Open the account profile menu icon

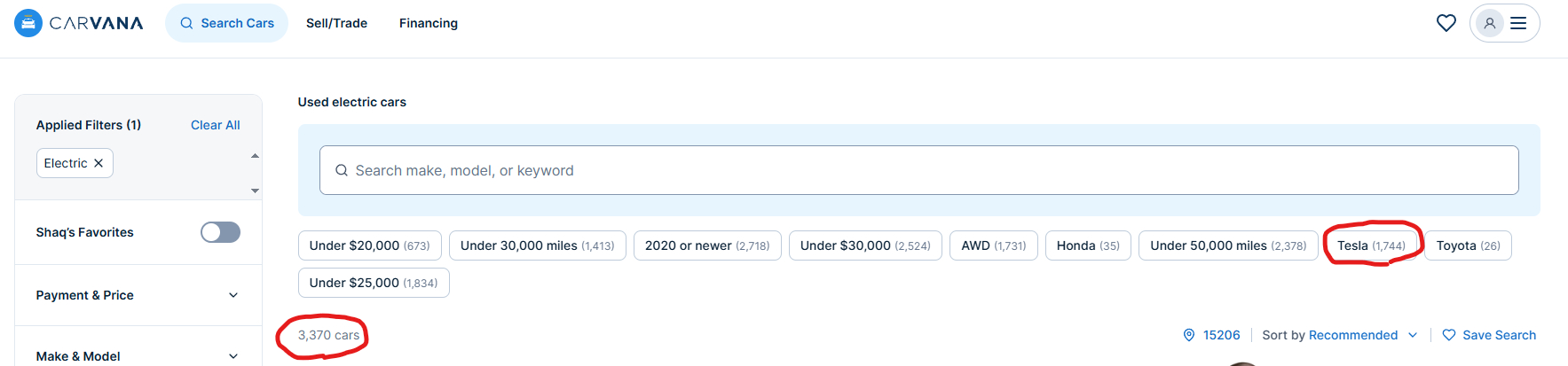click(1491, 23)
